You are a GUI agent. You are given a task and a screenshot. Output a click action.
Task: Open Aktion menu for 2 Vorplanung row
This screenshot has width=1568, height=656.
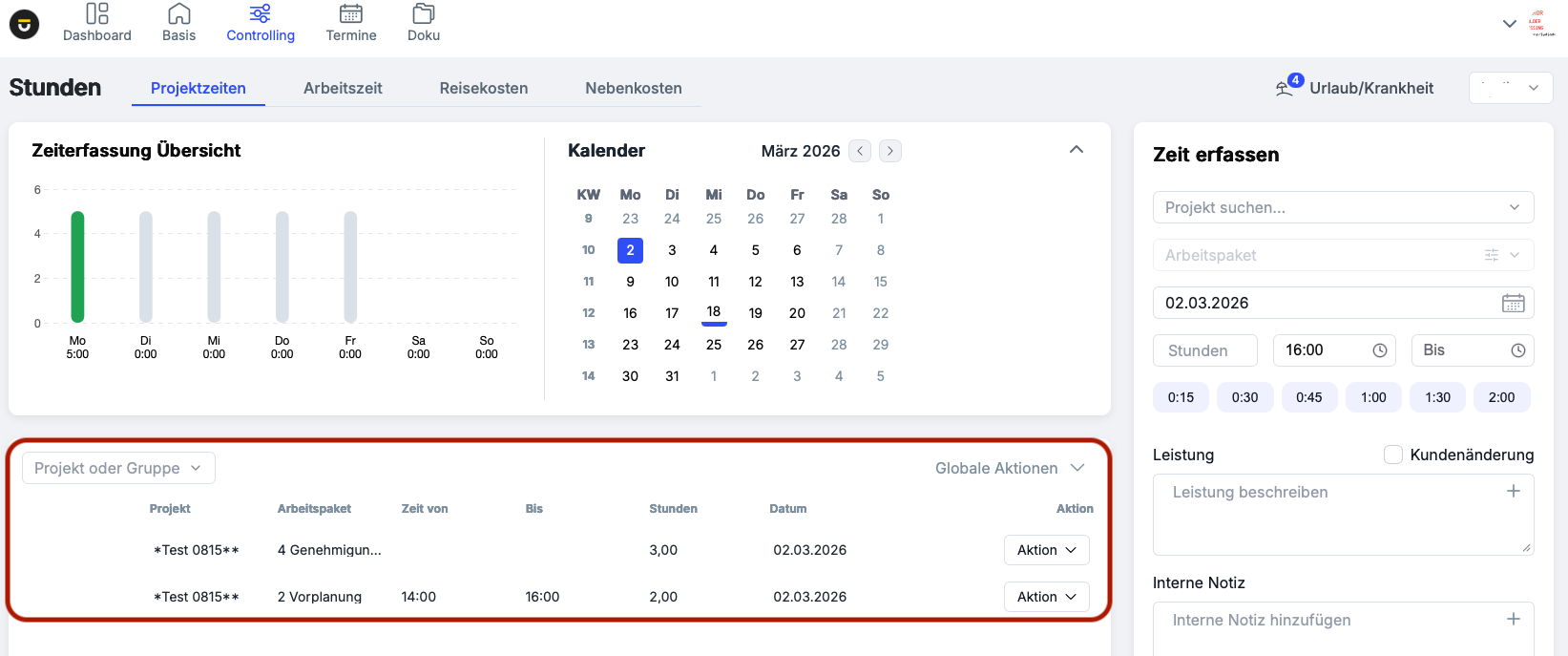pyautogui.click(x=1046, y=597)
